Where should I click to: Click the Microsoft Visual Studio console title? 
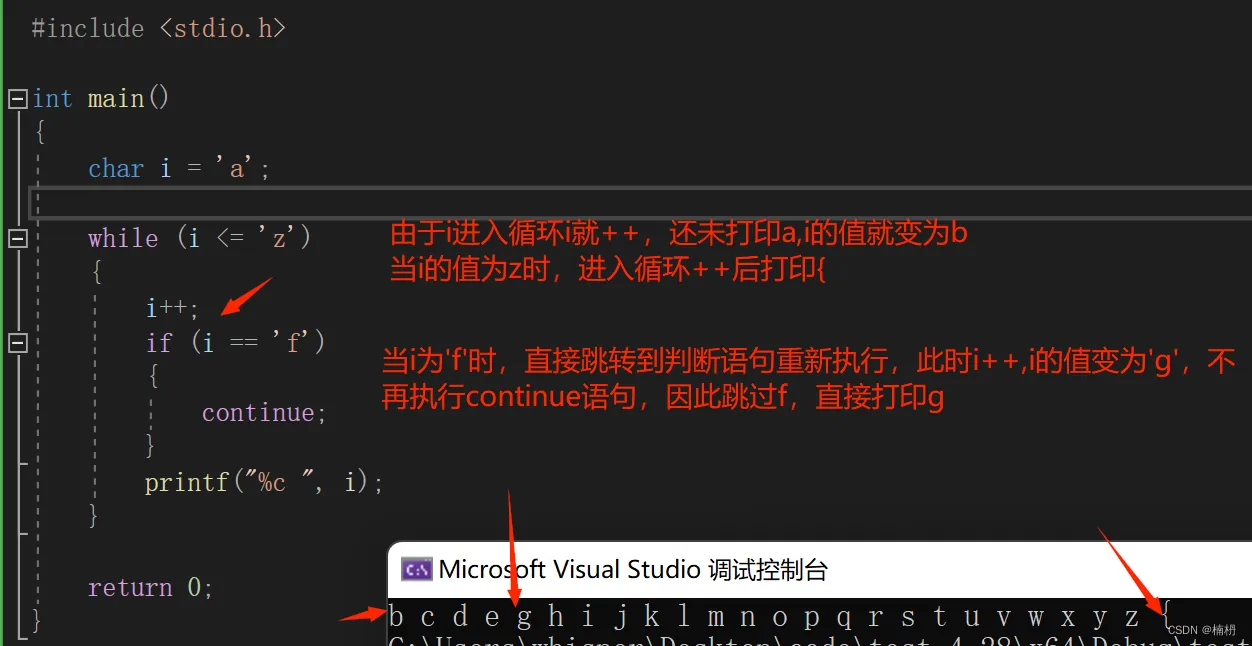[x=633, y=570]
